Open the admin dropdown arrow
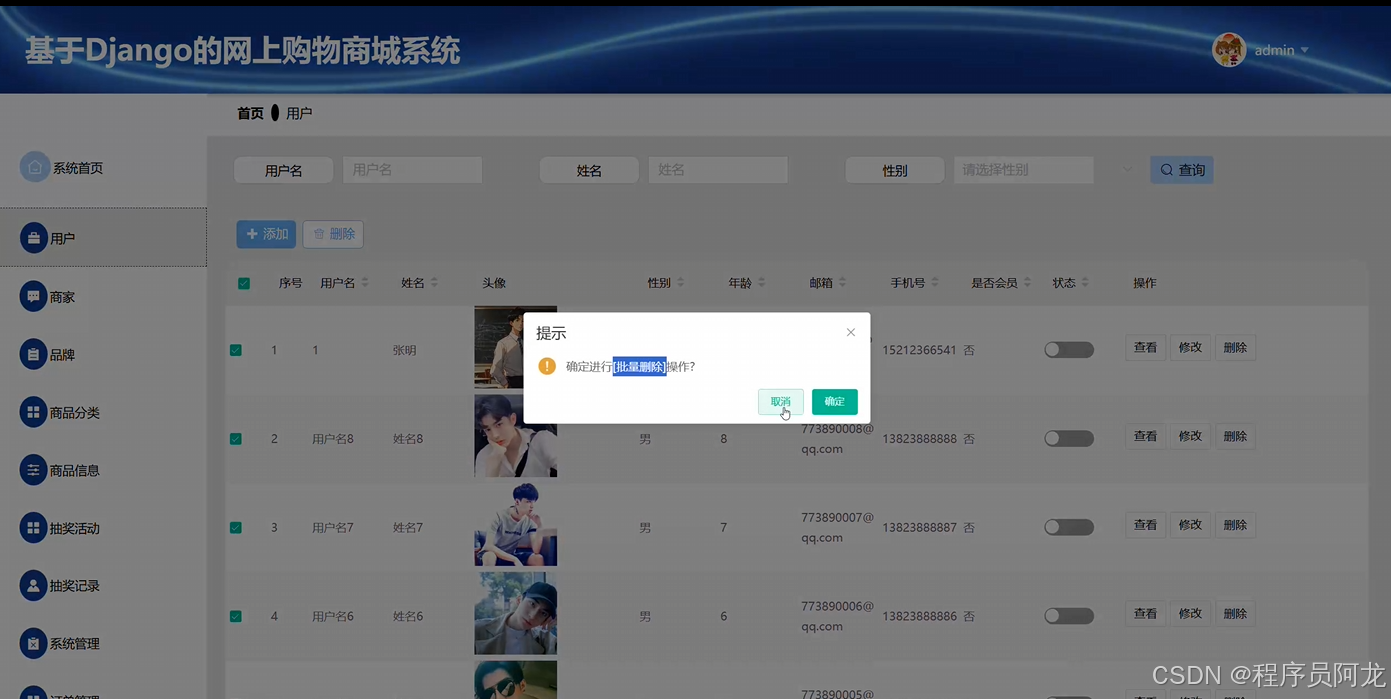1391x699 pixels. [x=1304, y=50]
